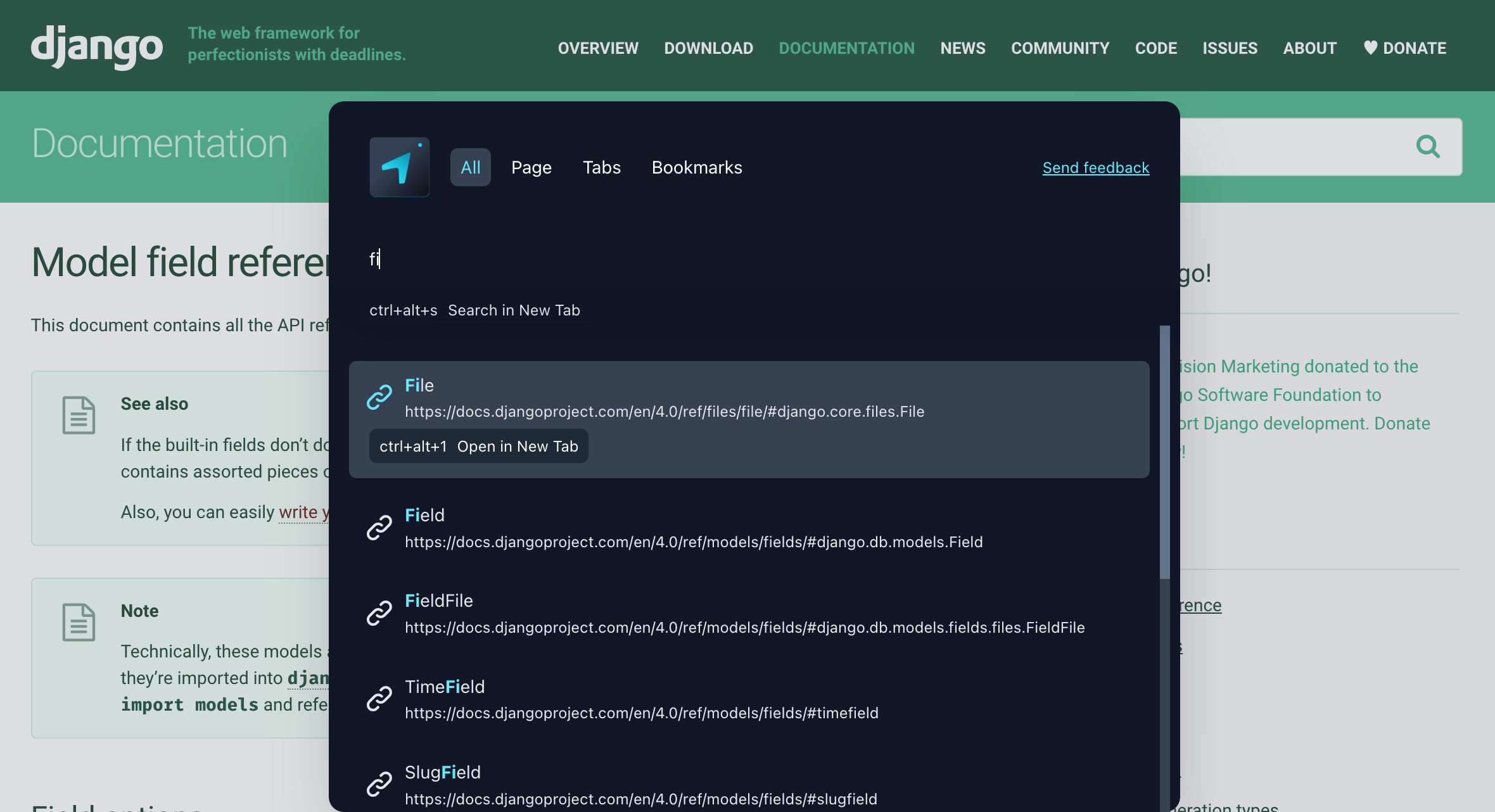Open the Community menu item

(x=1060, y=48)
